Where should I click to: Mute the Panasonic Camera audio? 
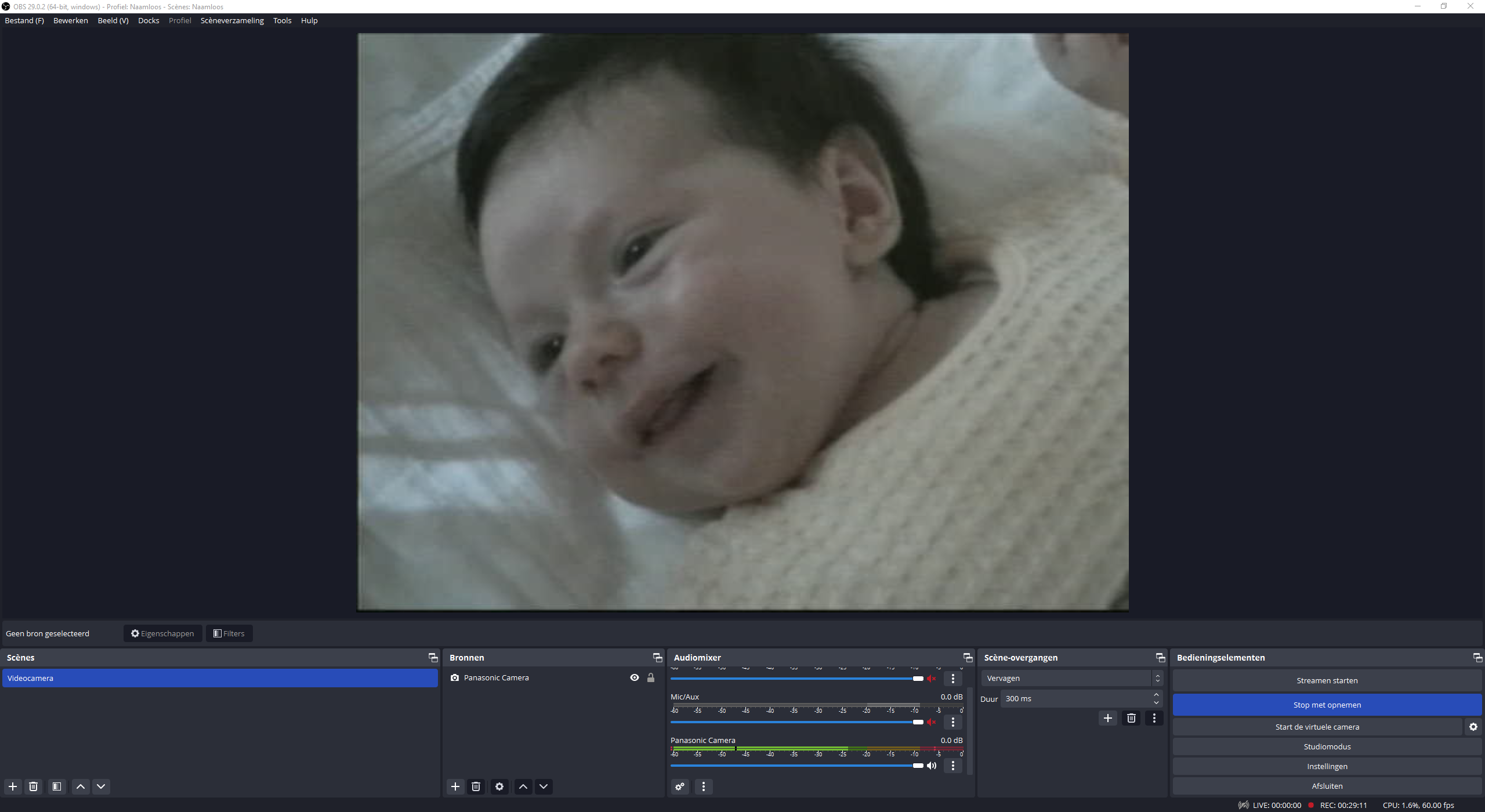932,766
